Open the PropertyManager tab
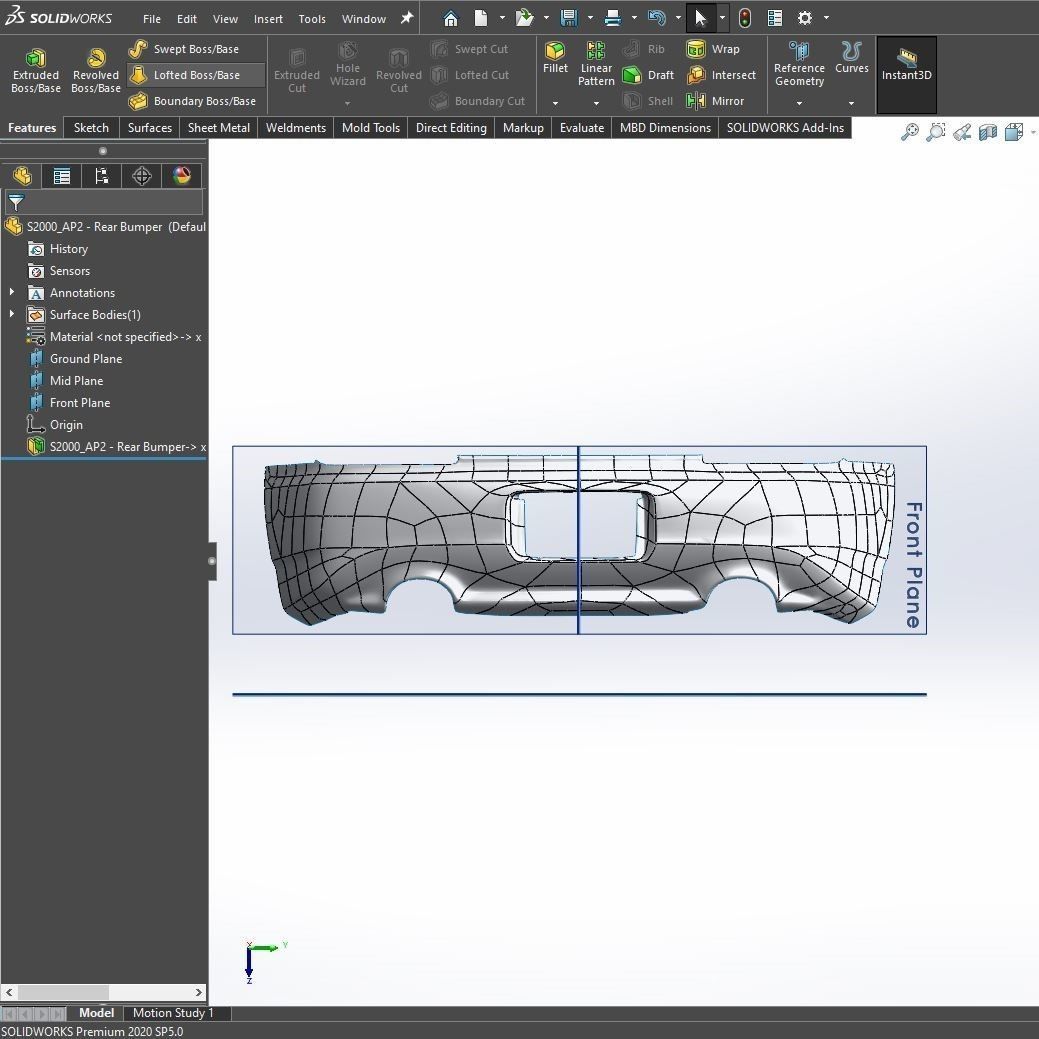The width and height of the screenshot is (1039, 1039). [x=62, y=176]
